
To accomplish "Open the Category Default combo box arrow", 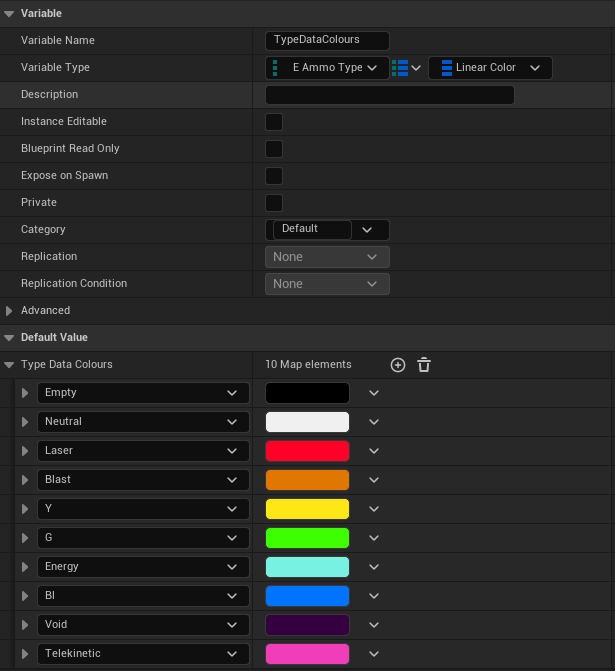I will [x=367, y=230].
